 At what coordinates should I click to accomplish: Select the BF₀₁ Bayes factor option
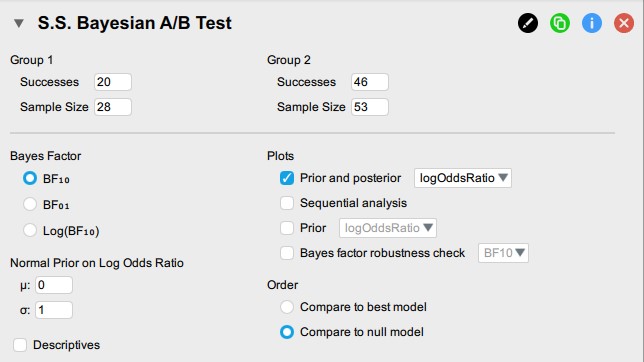pyautogui.click(x=30, y=204)
